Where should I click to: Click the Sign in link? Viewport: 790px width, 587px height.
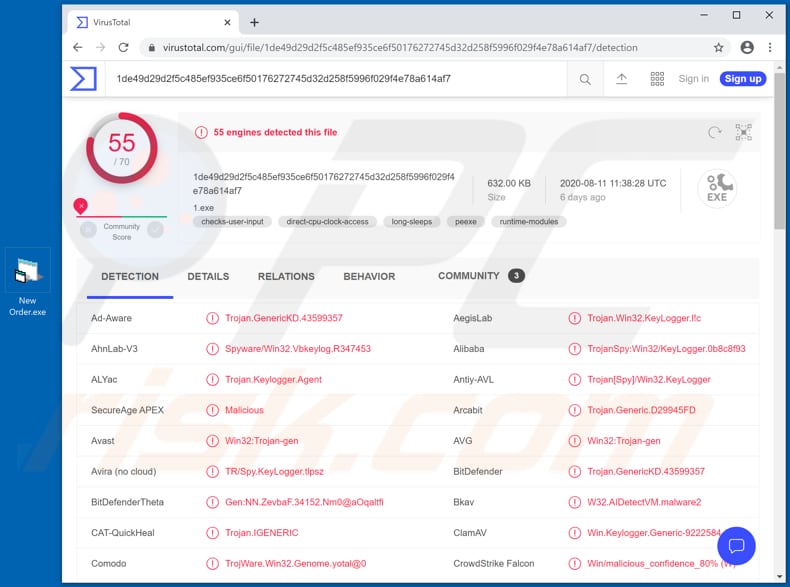(x=693, y=79)
